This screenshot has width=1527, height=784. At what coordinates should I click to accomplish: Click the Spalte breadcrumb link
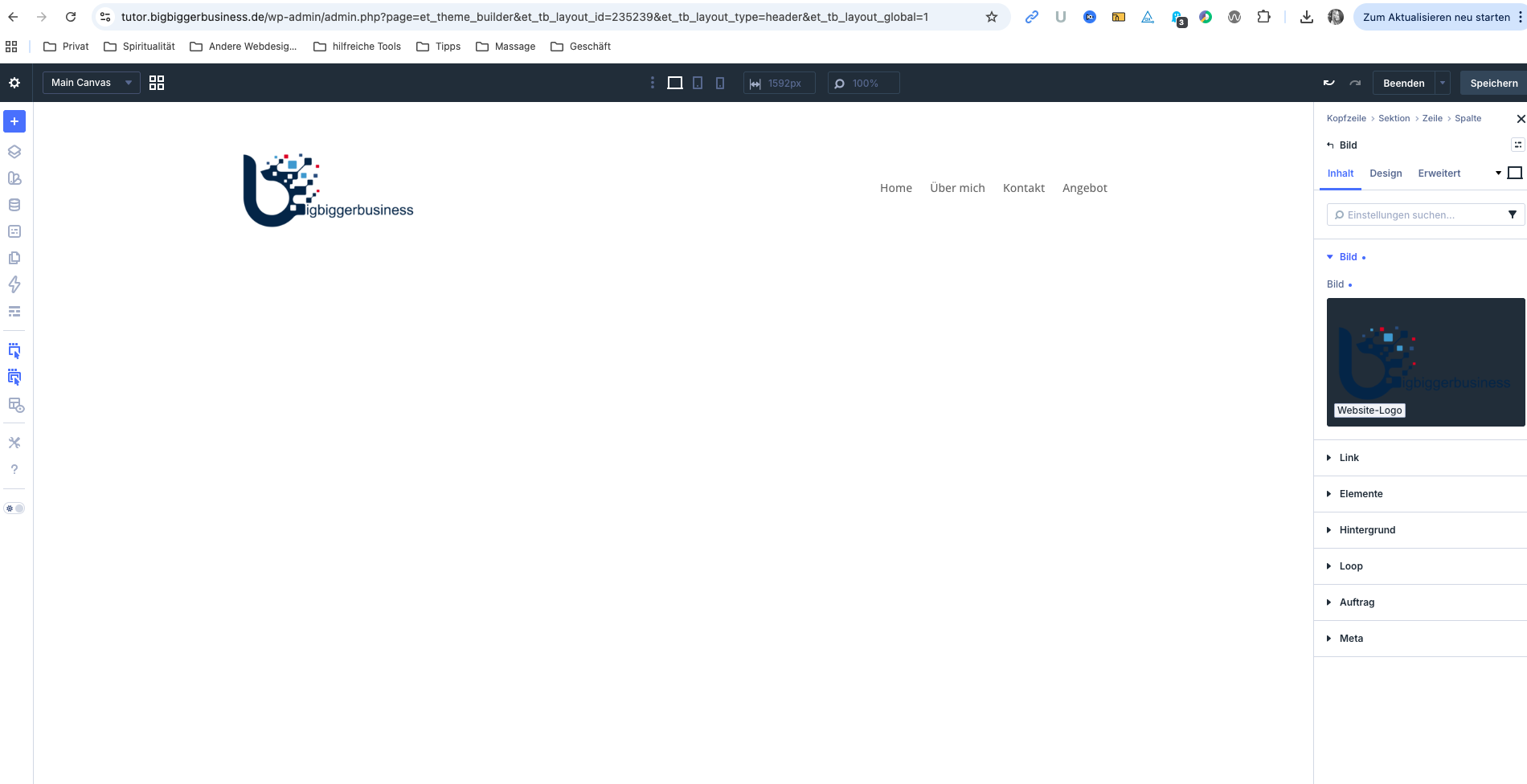click(1468, 118)
